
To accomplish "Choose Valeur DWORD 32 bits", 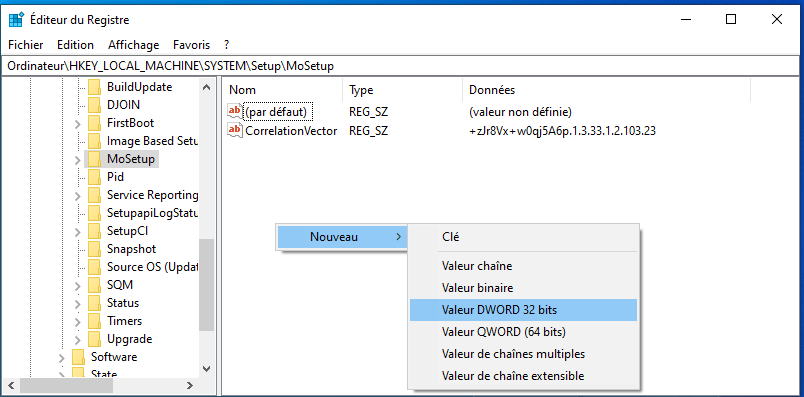I will (x=523, y=310).
